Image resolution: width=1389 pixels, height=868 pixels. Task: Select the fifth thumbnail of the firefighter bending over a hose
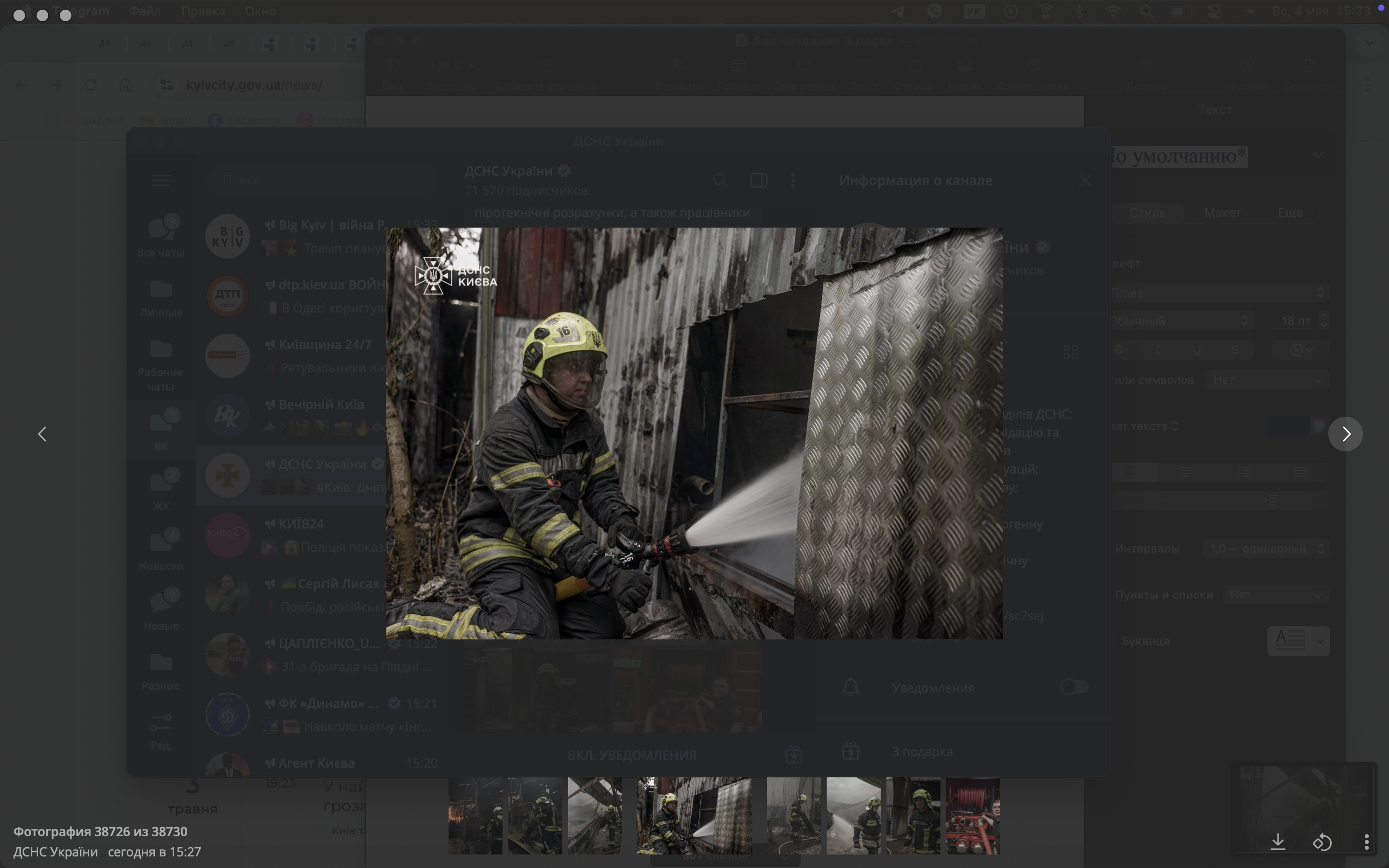coord(794,816)
